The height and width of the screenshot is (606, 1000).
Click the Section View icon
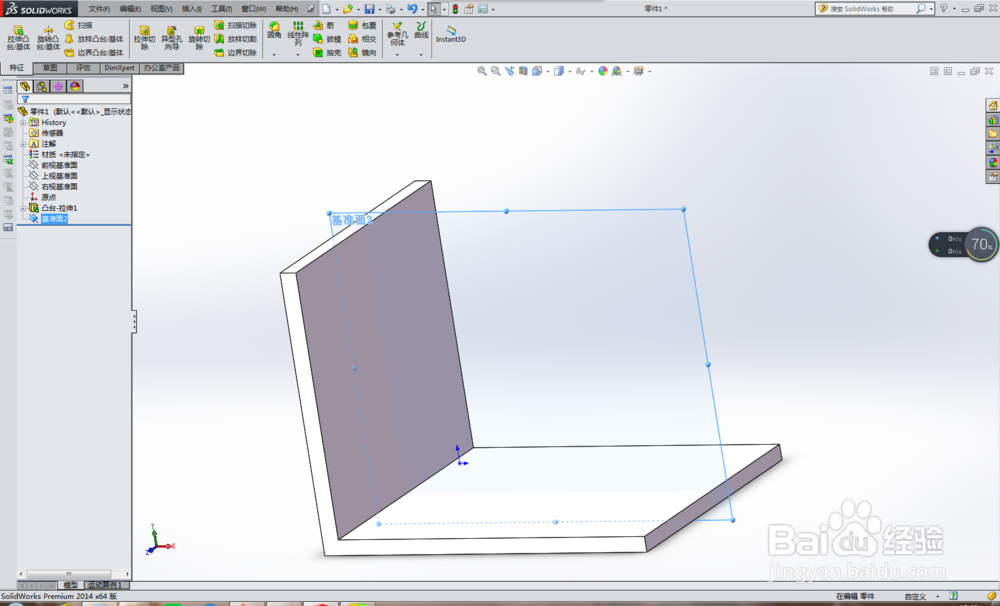click(x=523, y=71)
